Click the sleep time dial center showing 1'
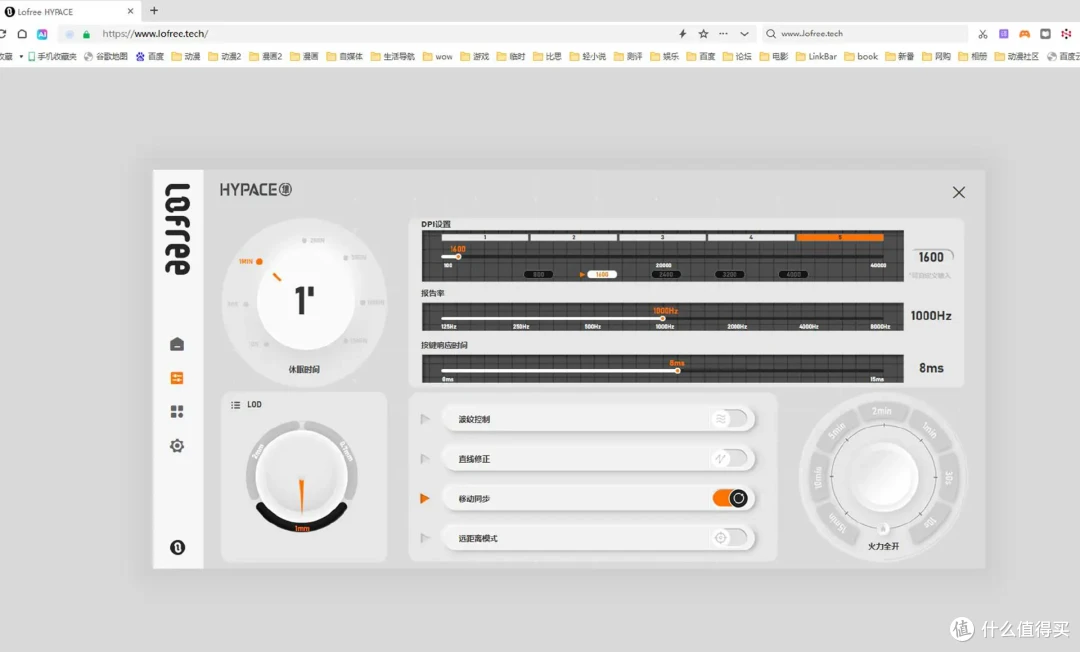 (304, 301)
